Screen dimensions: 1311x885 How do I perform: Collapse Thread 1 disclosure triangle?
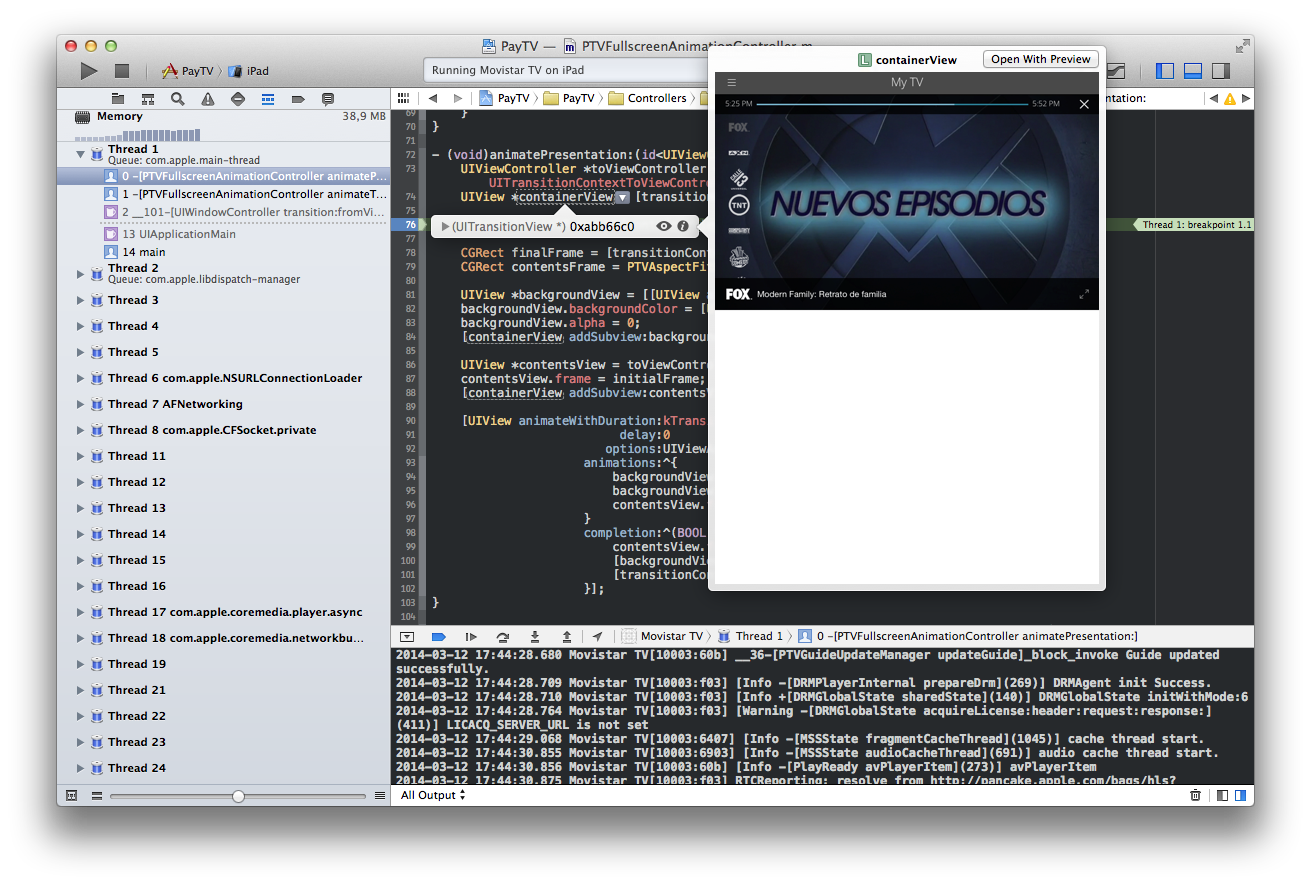pos(81,155)
